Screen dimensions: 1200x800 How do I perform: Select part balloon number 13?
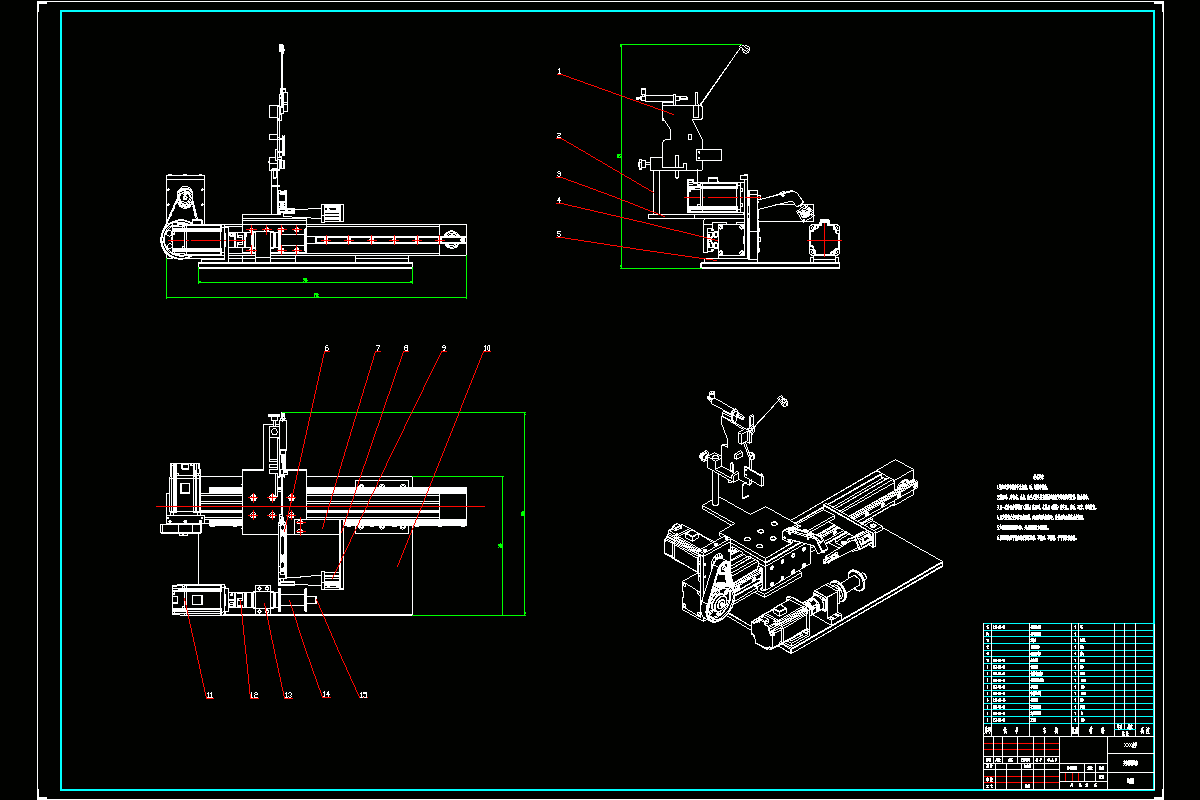[x=288, y=694]
